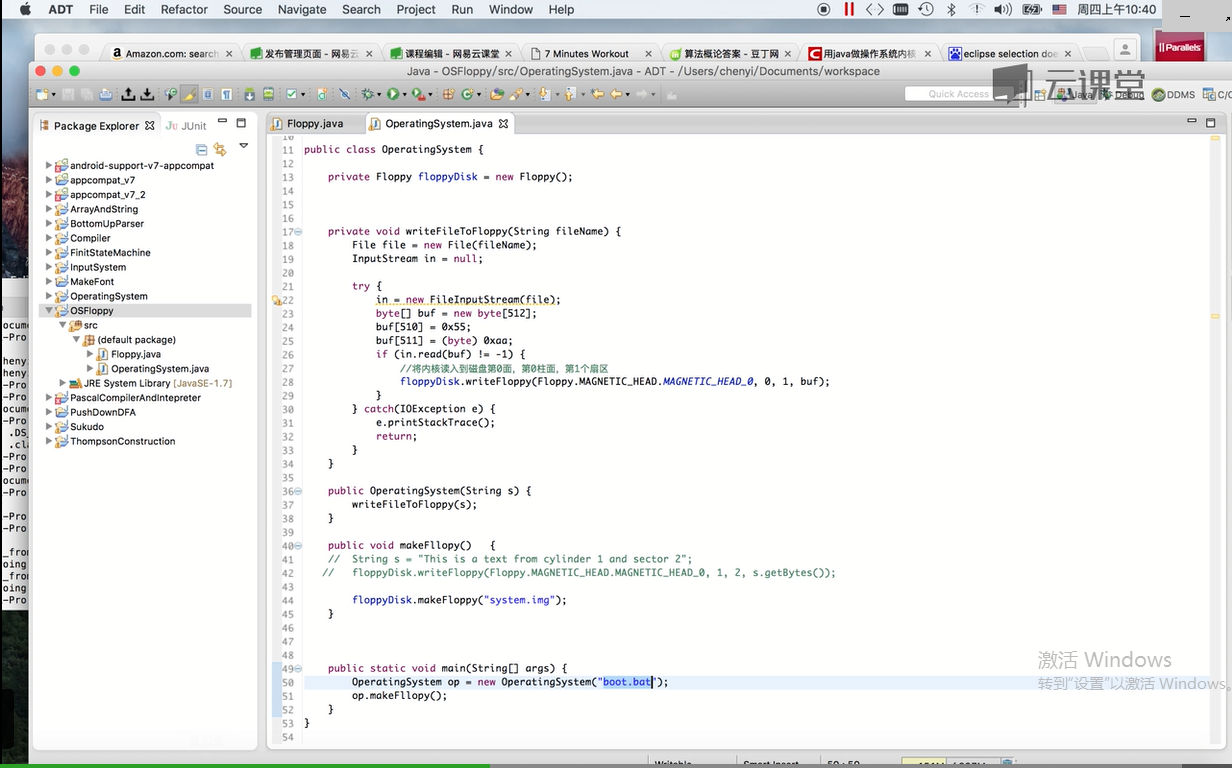
Task: Toggle Mark Occurrences highlighter in toolbar
Action: (188, 94)
